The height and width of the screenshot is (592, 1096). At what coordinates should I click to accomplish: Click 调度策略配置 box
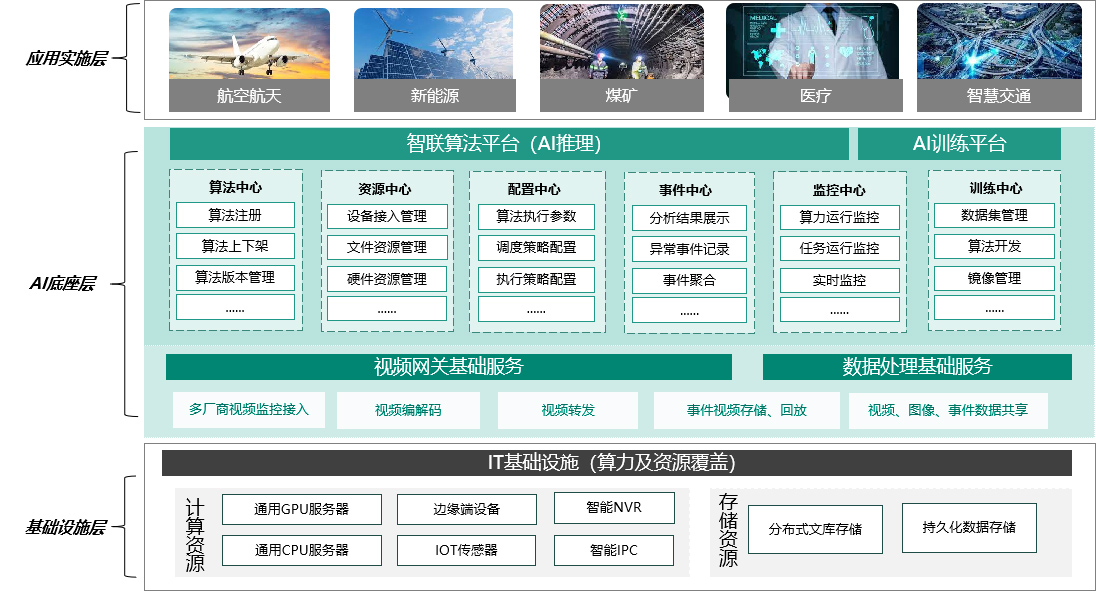[536, 247]
